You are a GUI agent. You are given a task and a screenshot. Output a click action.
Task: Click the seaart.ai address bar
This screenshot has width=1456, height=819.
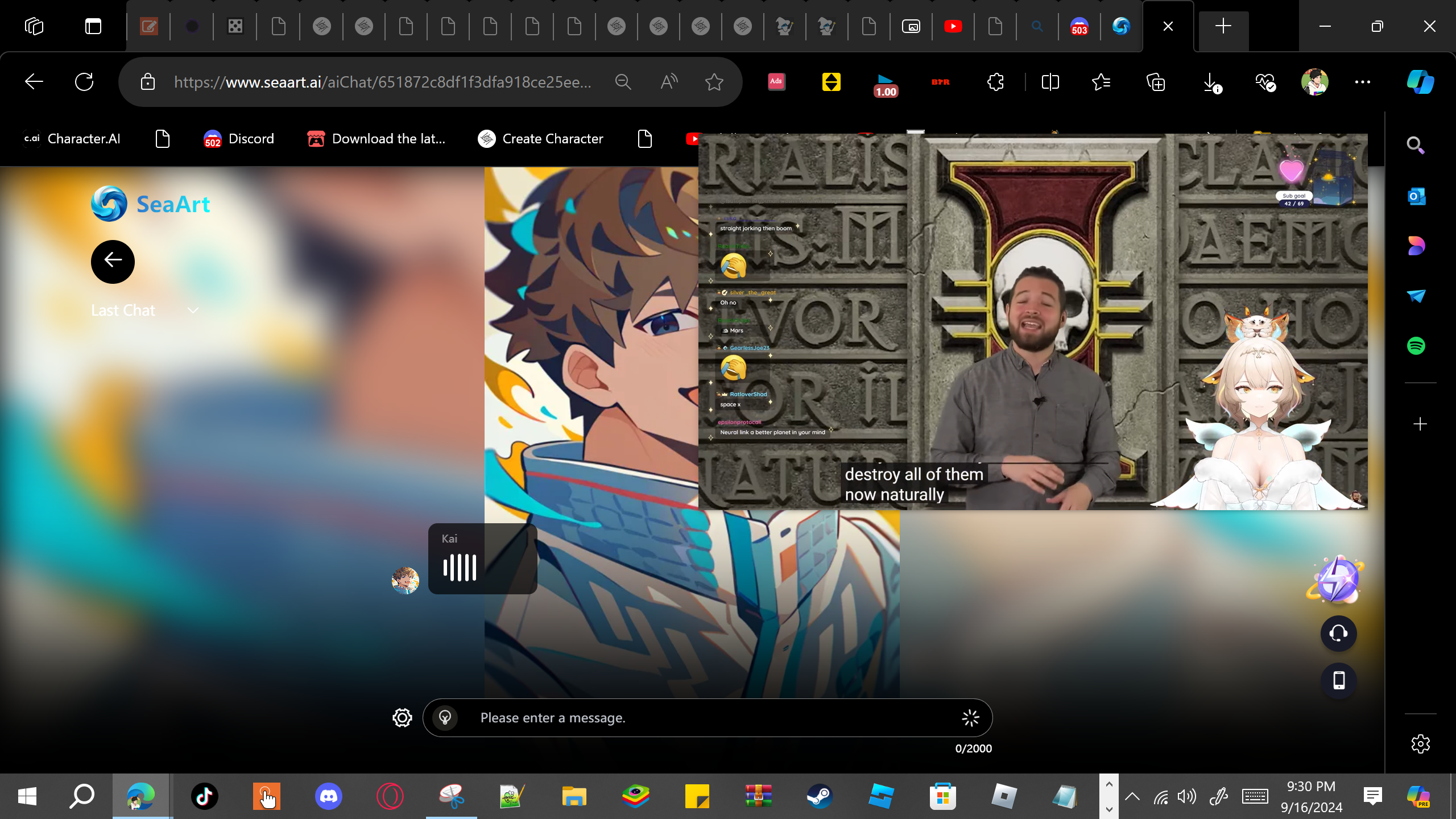pyautogui.click(x=382, y=82)
